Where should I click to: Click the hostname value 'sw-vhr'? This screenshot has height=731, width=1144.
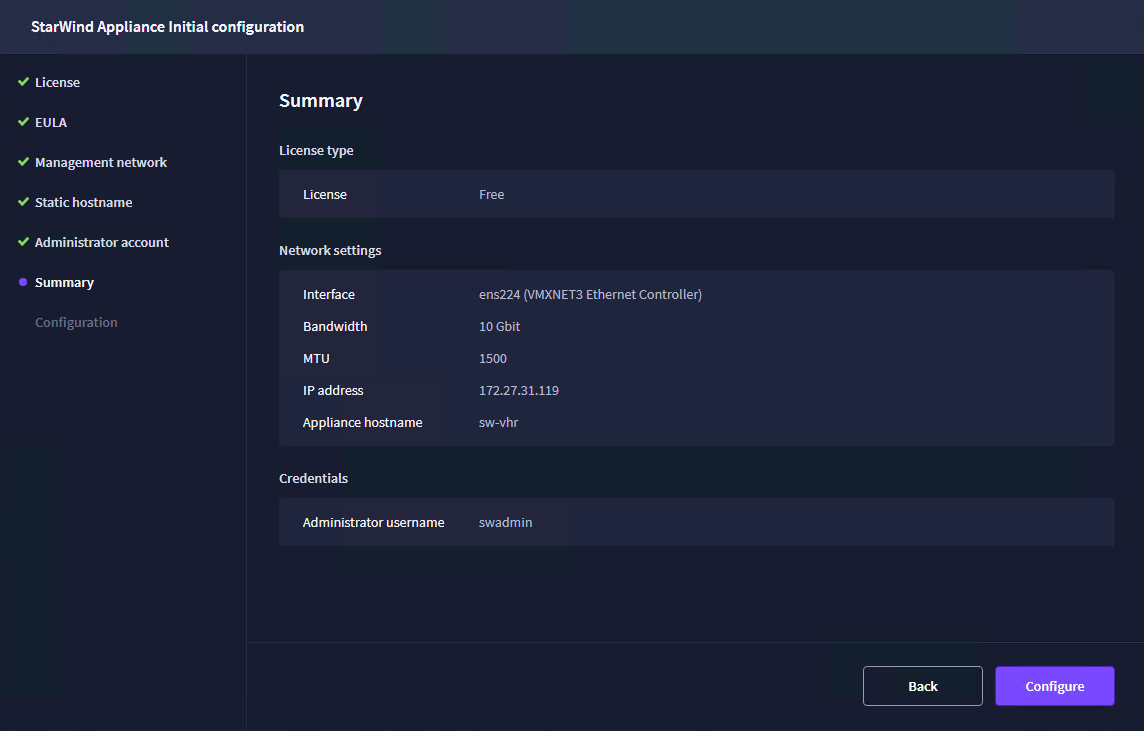(x=498, y=423)
